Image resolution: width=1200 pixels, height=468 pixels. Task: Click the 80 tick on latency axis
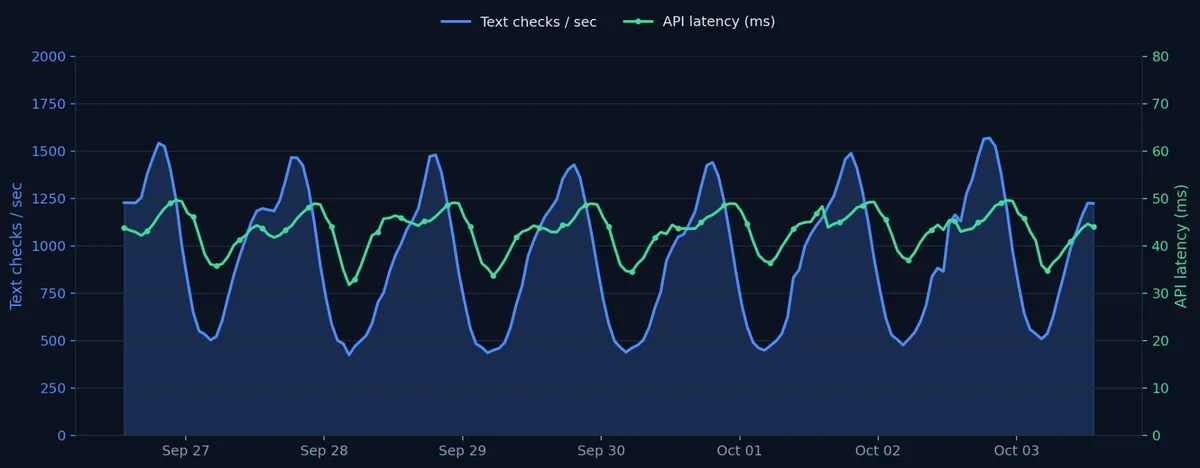point(1160,57)
